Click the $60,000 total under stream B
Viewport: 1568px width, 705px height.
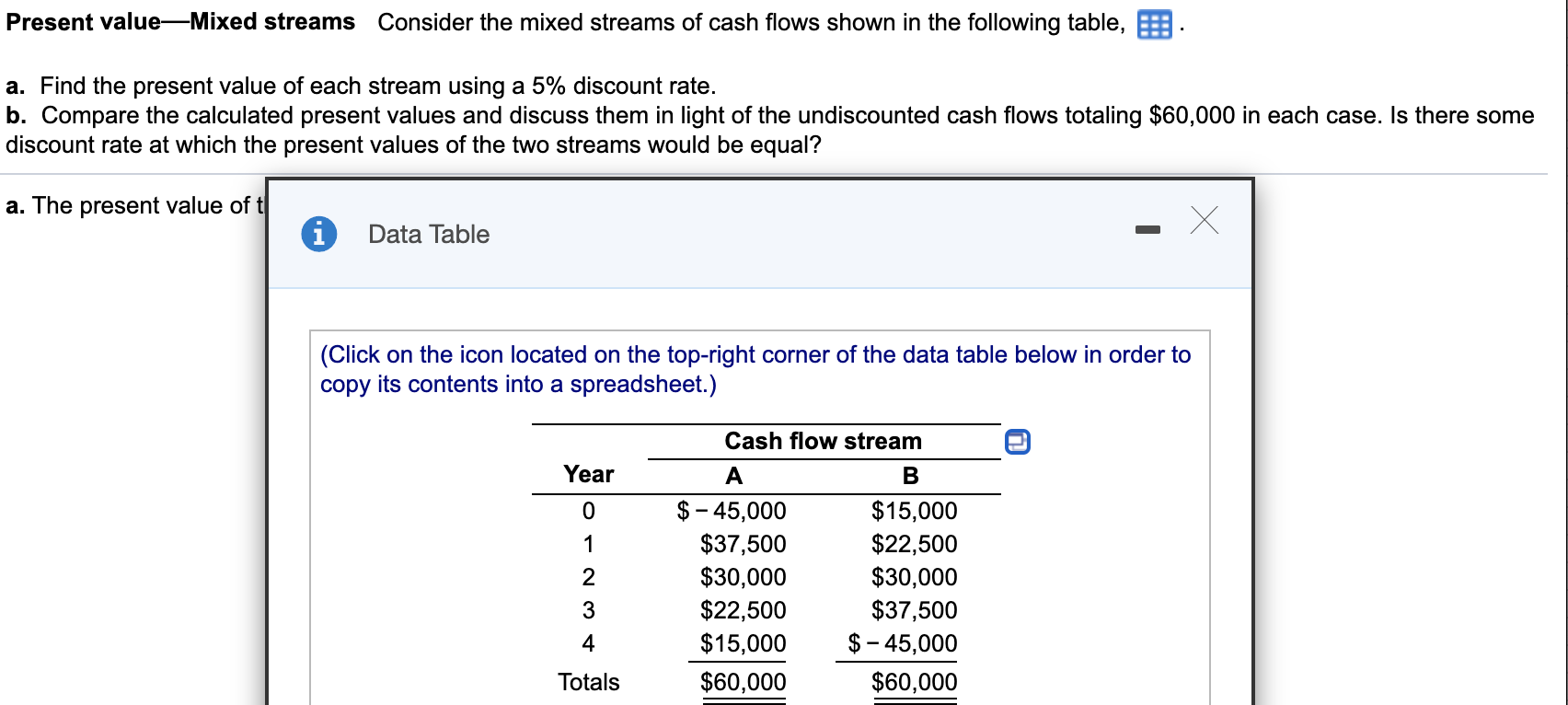(x=914, y=682)
